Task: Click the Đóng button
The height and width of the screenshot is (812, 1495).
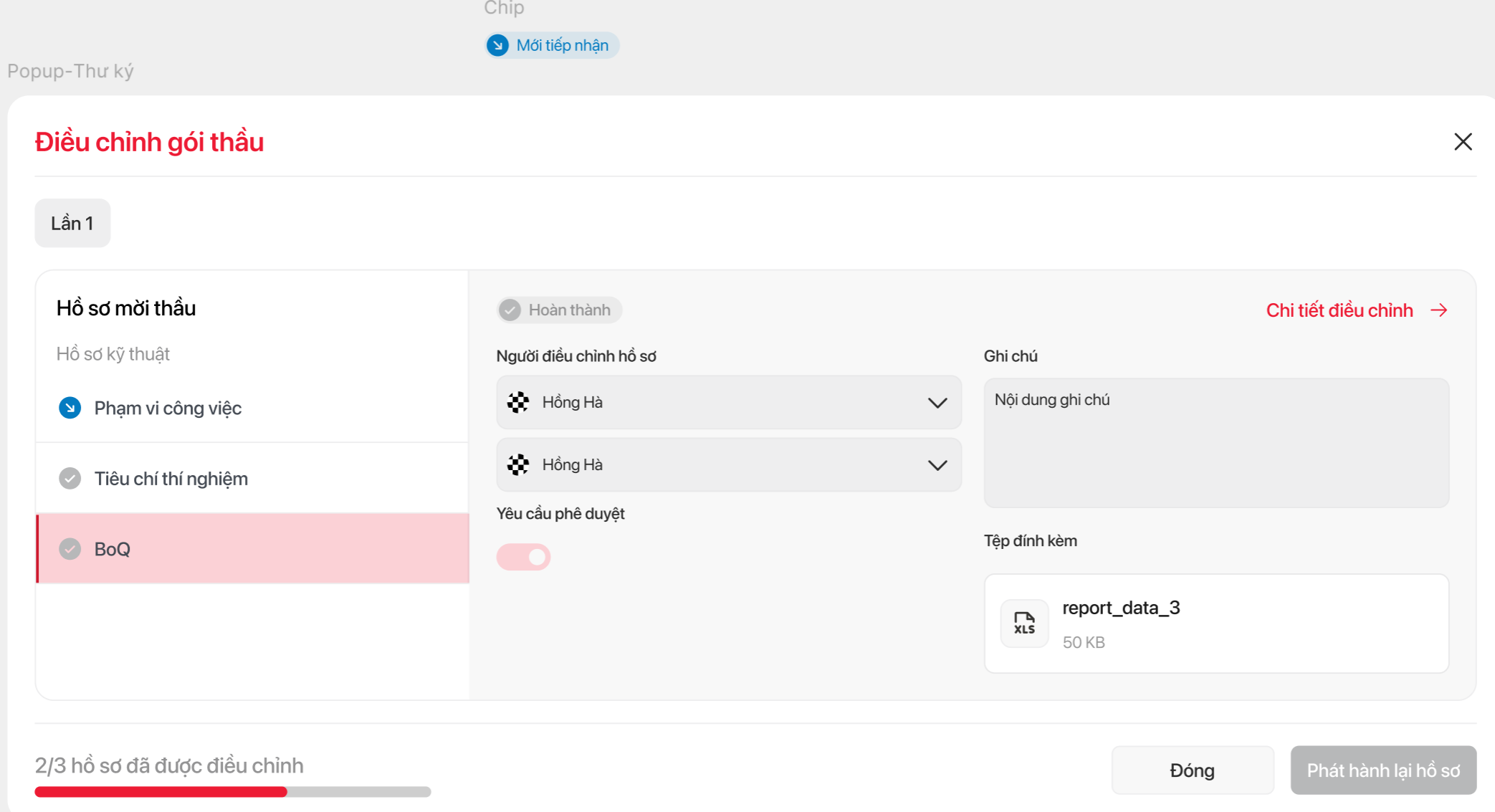Action: coord(1192,770)
